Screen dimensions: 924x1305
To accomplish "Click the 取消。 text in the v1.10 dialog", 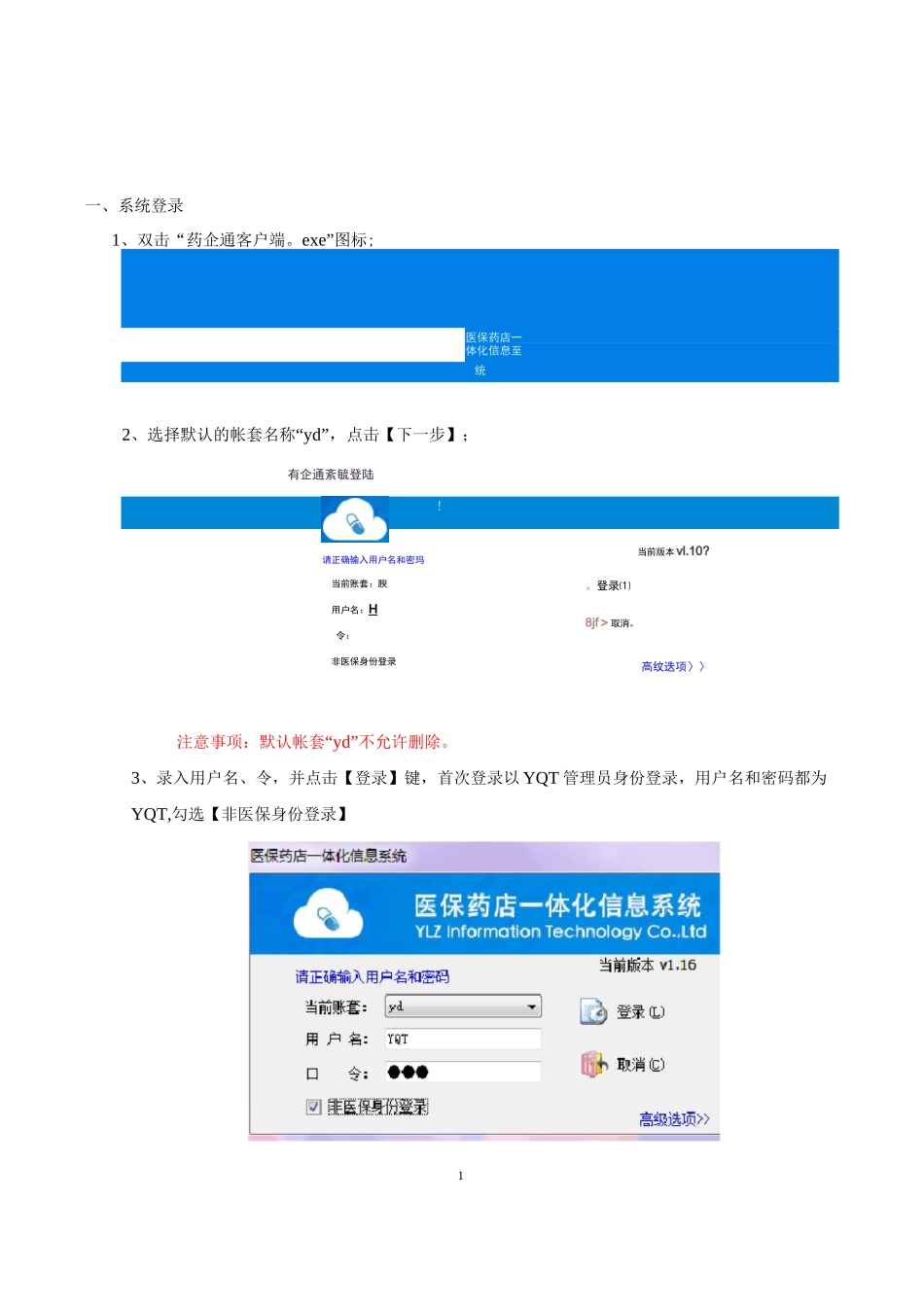I will 622,623.
